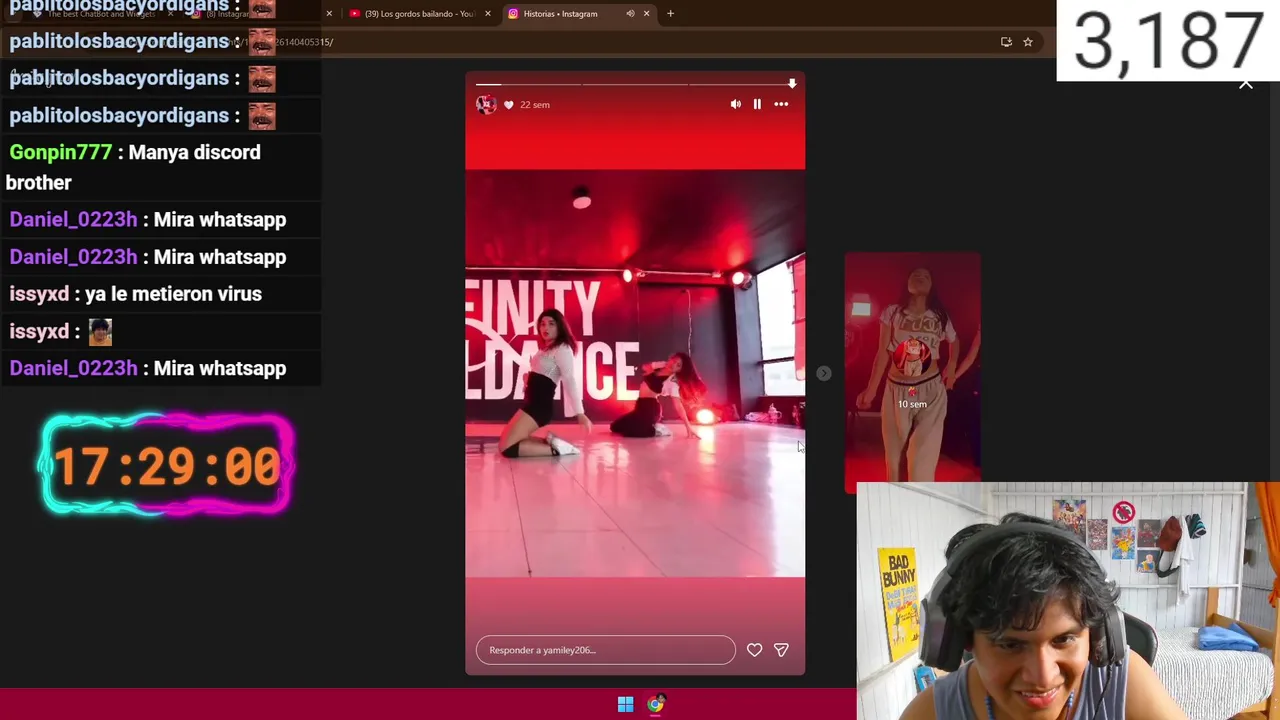This screenshot has height=720, width=1280.
Task: Go to next story with the arrow
Action: pos(823,373)
